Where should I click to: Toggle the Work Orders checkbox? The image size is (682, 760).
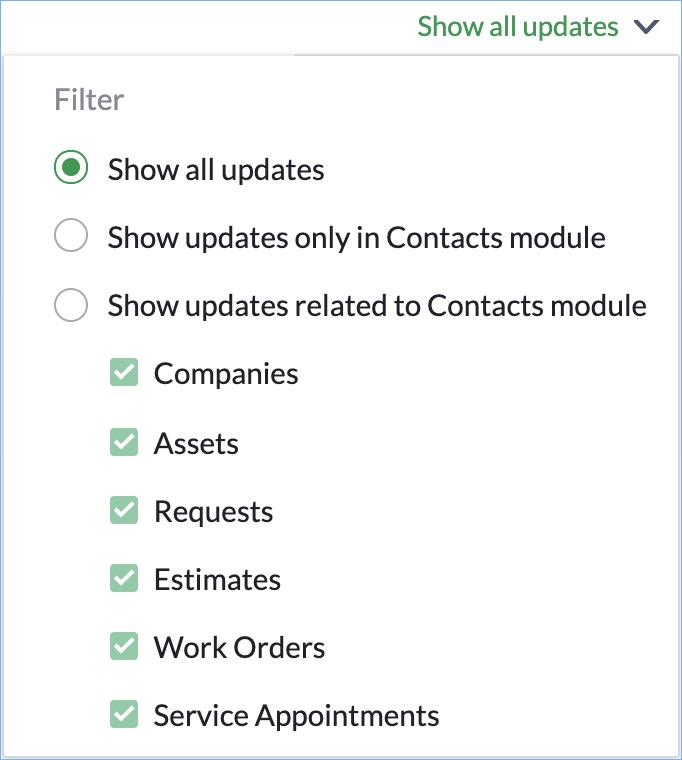[124, 647]
